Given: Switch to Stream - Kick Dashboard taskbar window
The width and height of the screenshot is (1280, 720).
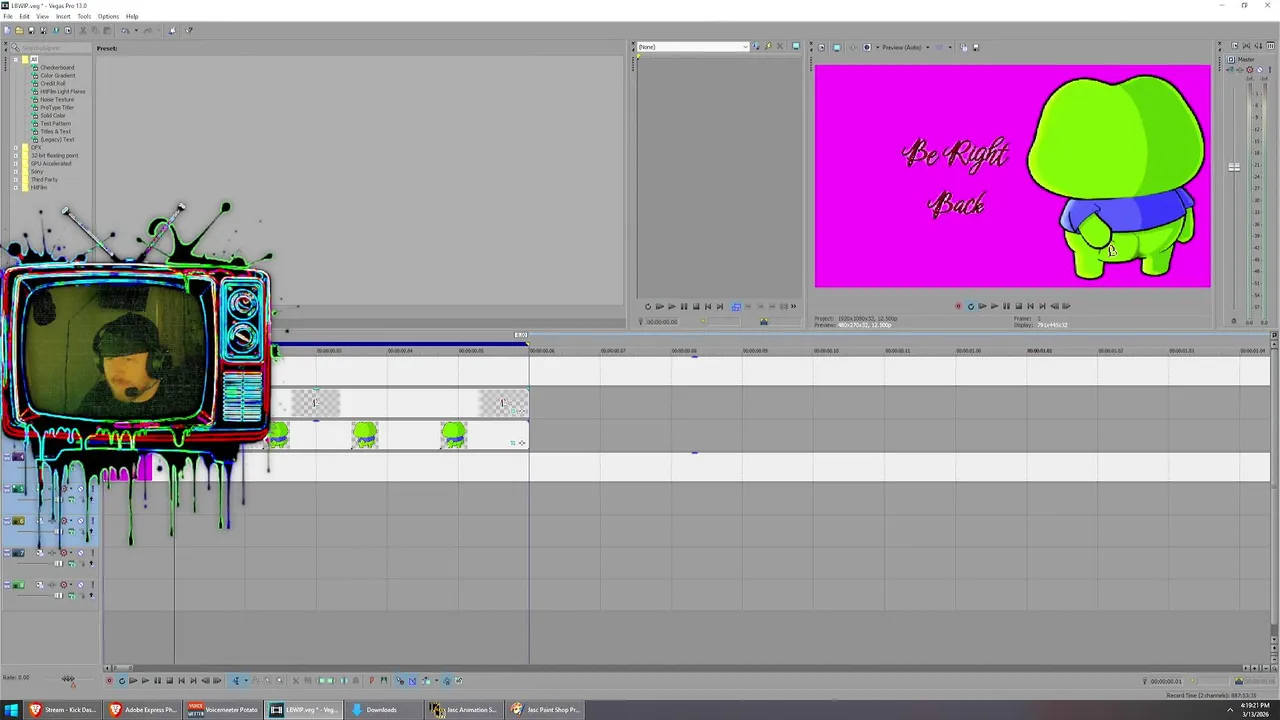Looking at the screenshot, I should pyautogui.click(x=63, y=710).
